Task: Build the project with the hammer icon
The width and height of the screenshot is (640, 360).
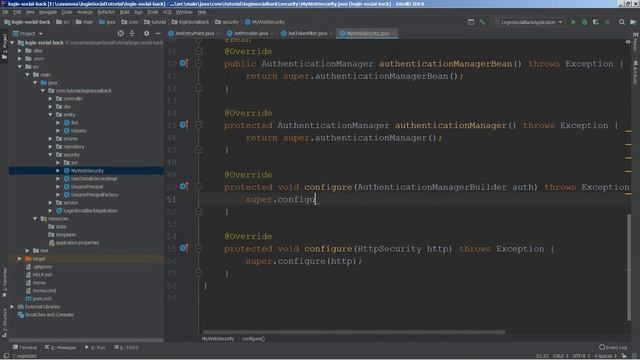Action: click(x=482, y=22)
